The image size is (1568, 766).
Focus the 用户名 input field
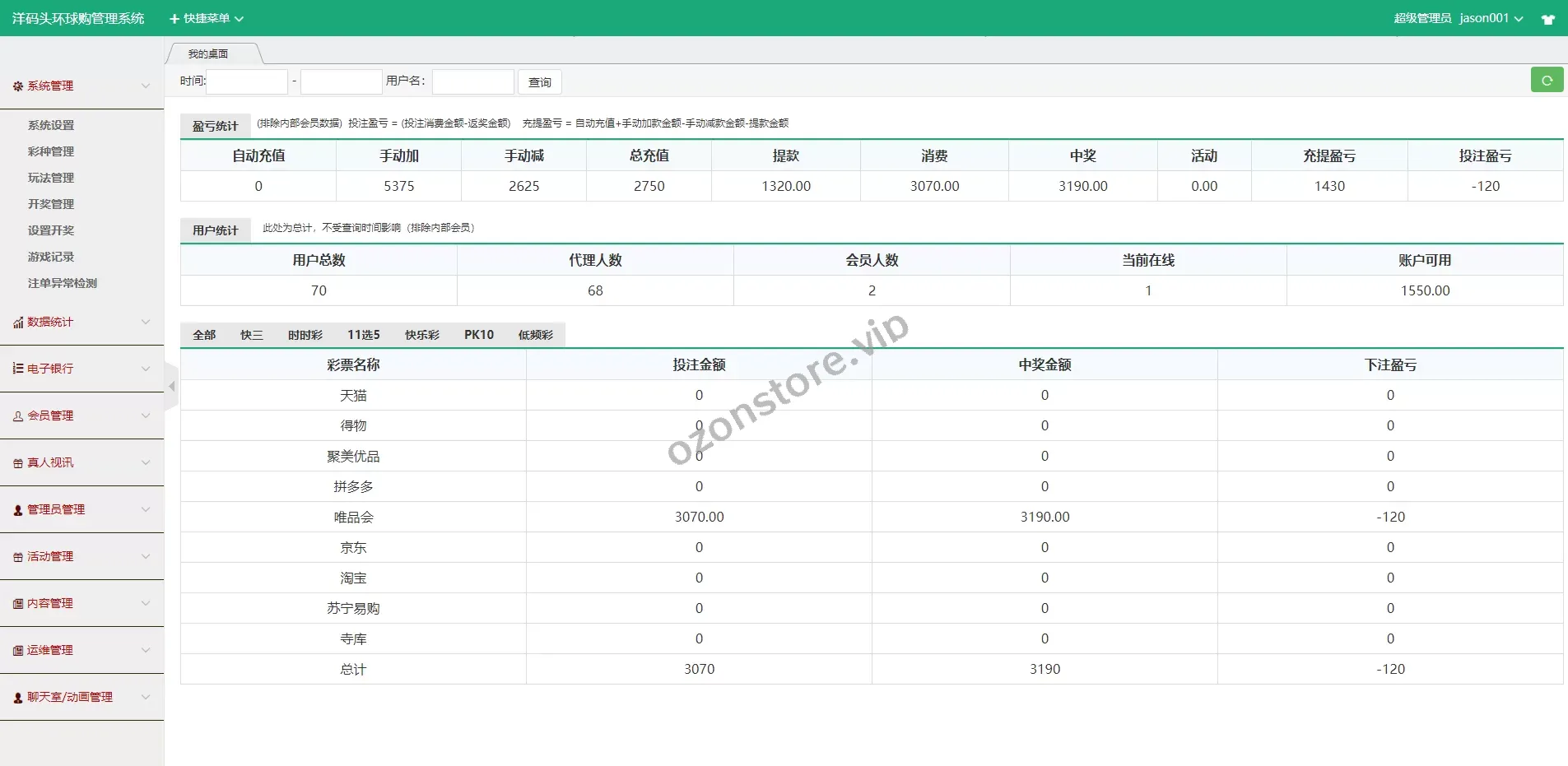click(472, 81)
